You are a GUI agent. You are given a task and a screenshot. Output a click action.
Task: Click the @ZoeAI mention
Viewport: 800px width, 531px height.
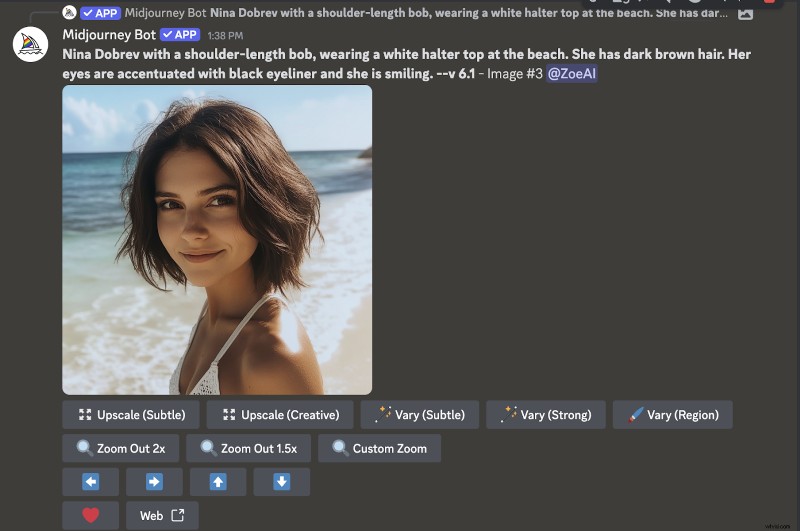click(572, 73)
